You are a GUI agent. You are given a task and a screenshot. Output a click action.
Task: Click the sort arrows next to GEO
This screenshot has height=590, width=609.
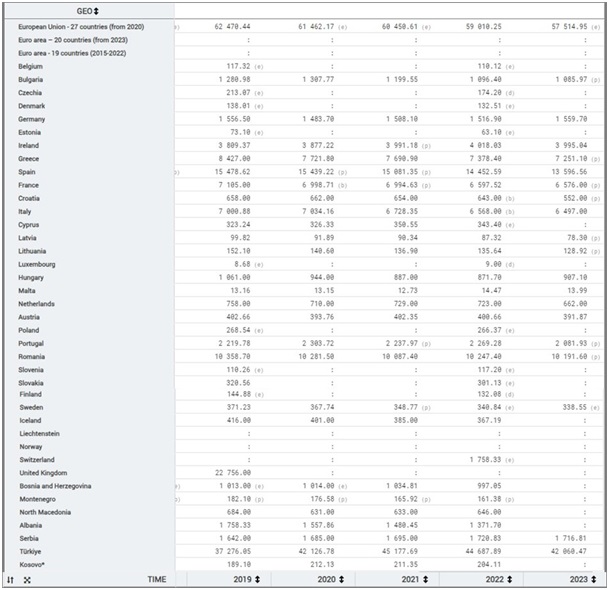96,10
